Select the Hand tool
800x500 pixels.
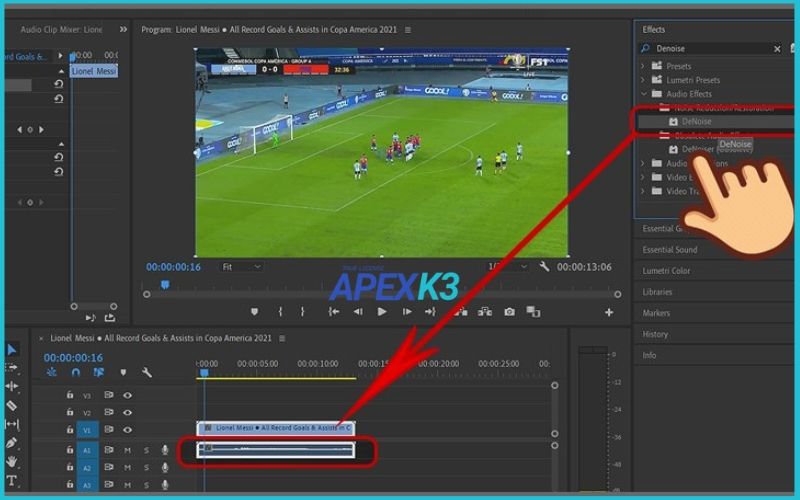pyautogui.click(x=12, y=461)
